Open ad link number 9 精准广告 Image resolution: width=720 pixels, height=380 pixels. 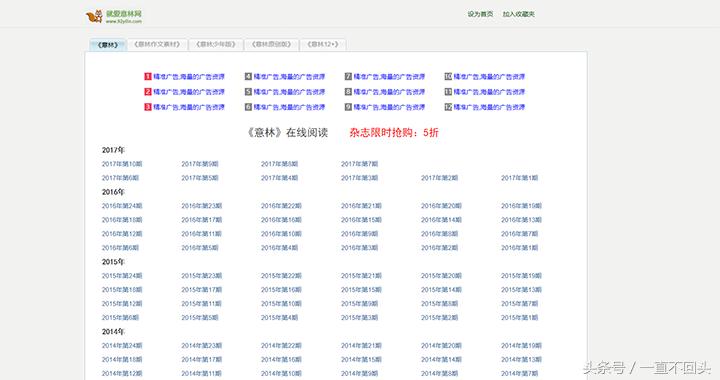(389, 107)
